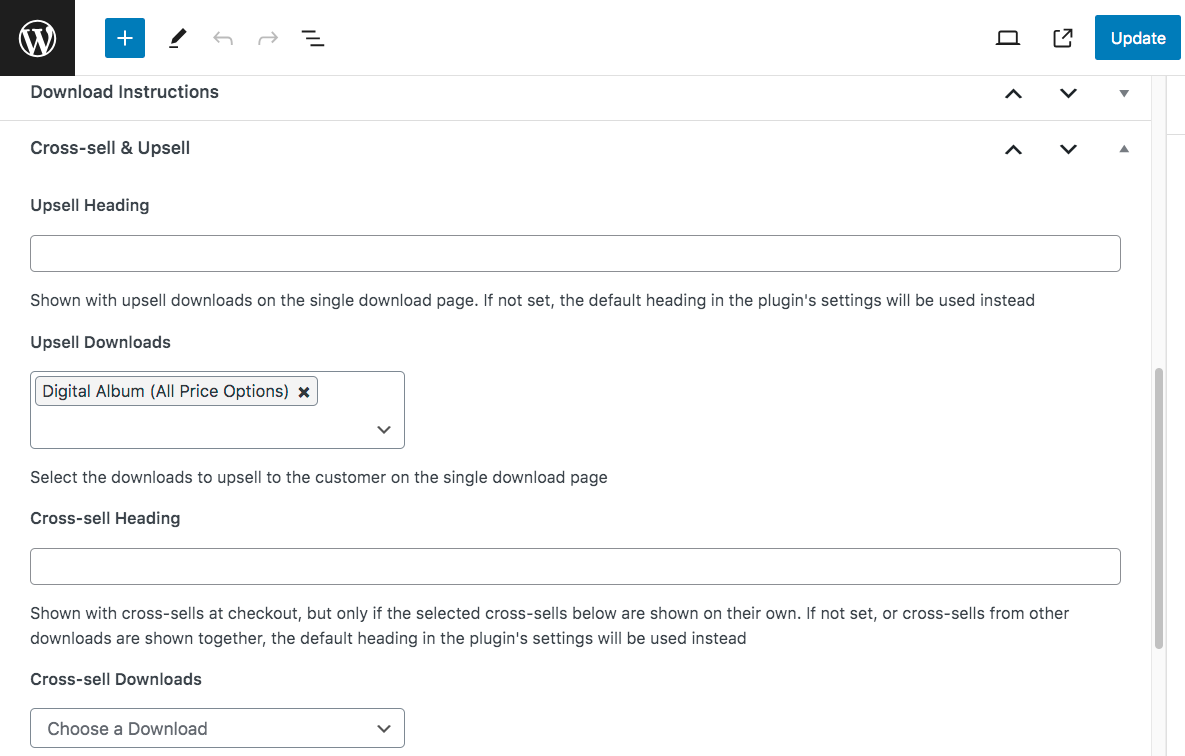Open the Choose a Download dropdown
Viewport: 1185px width, 756px height.
point(217,728)
